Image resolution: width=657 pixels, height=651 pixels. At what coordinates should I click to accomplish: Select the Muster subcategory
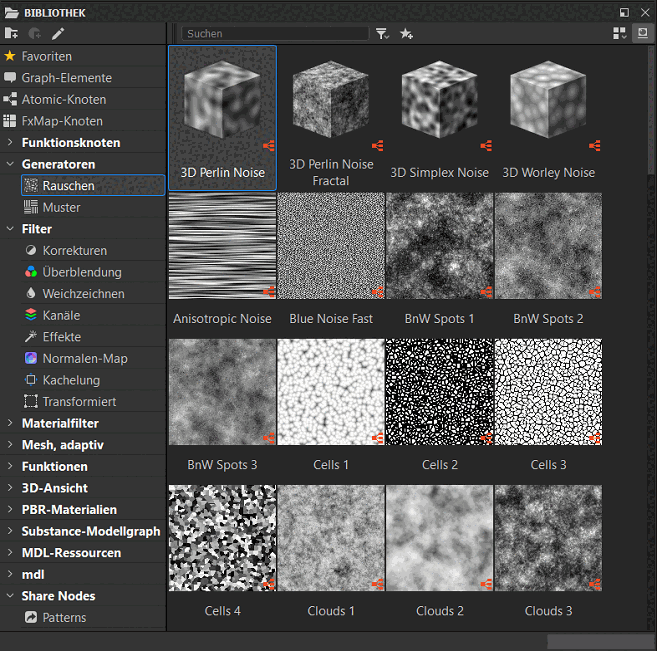(93, 207)
